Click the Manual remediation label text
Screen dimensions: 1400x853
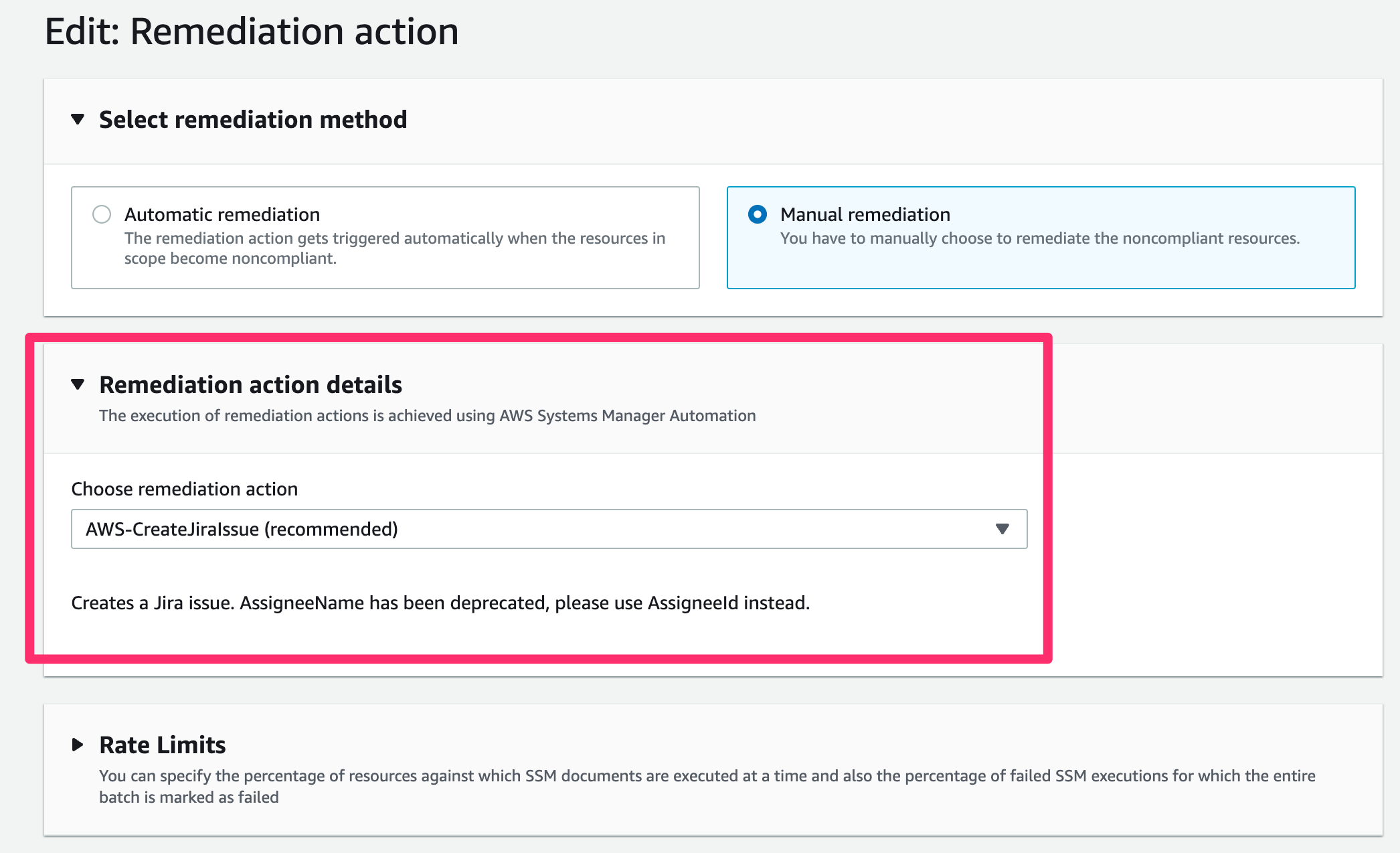click(x=865, y=214)
